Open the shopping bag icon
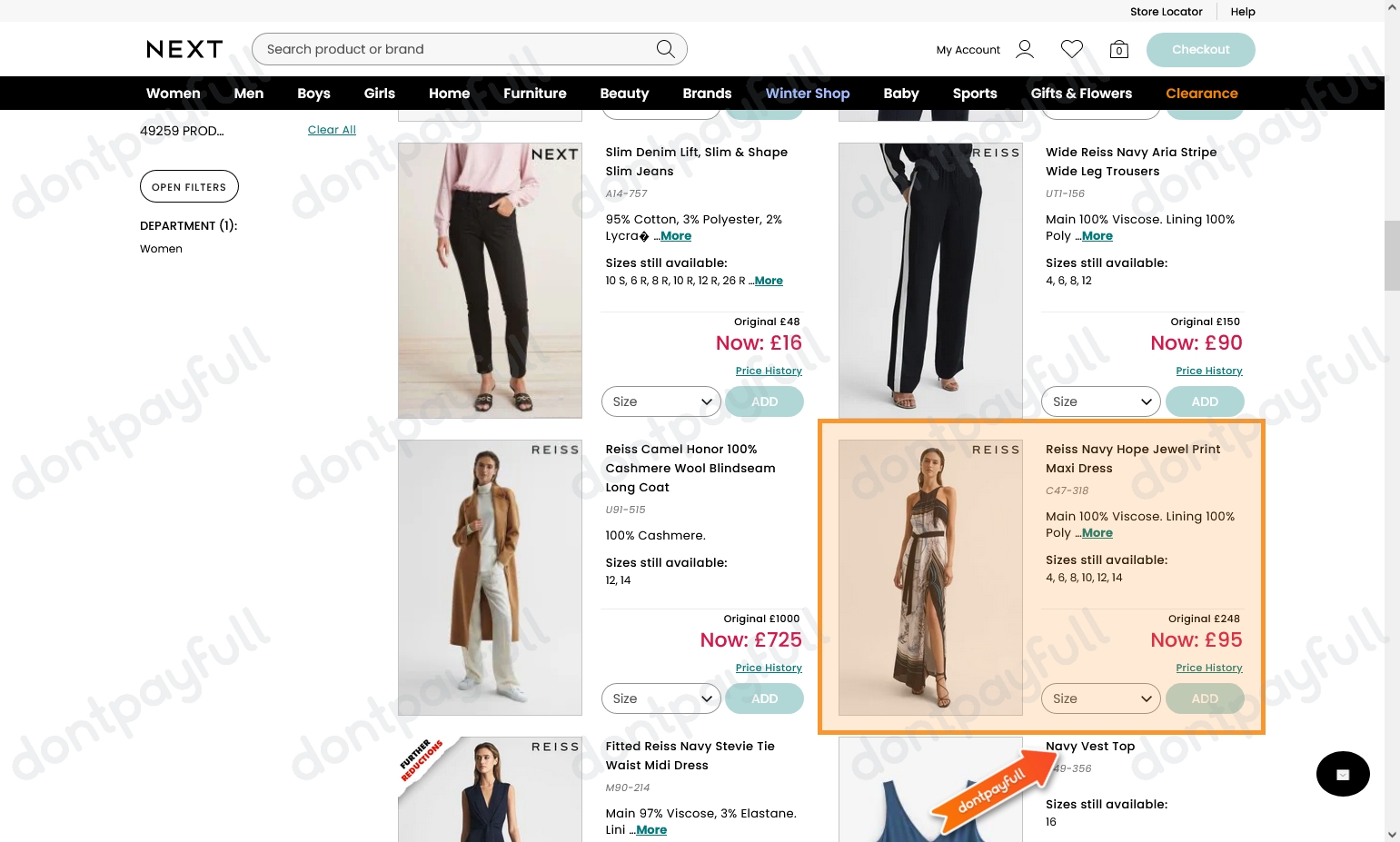The height and width of the screenshot is (842, 1400). (1119, 49)
